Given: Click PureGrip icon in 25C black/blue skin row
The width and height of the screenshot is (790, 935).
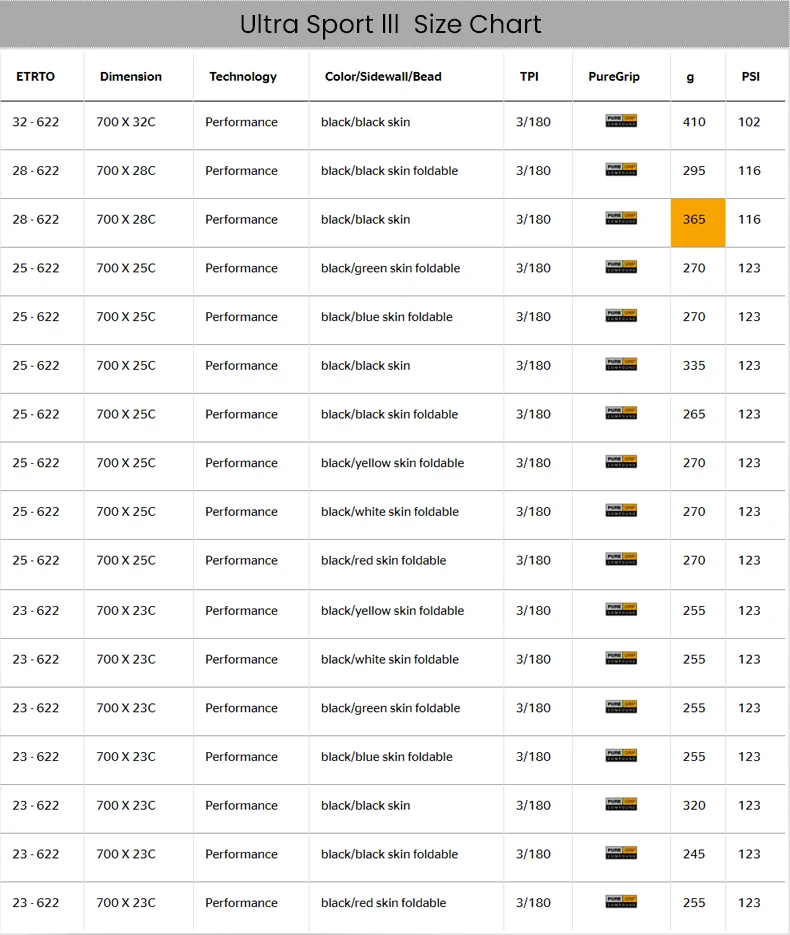Looking at the screenshot, I should pyautogui.click(x=621, y=315).
